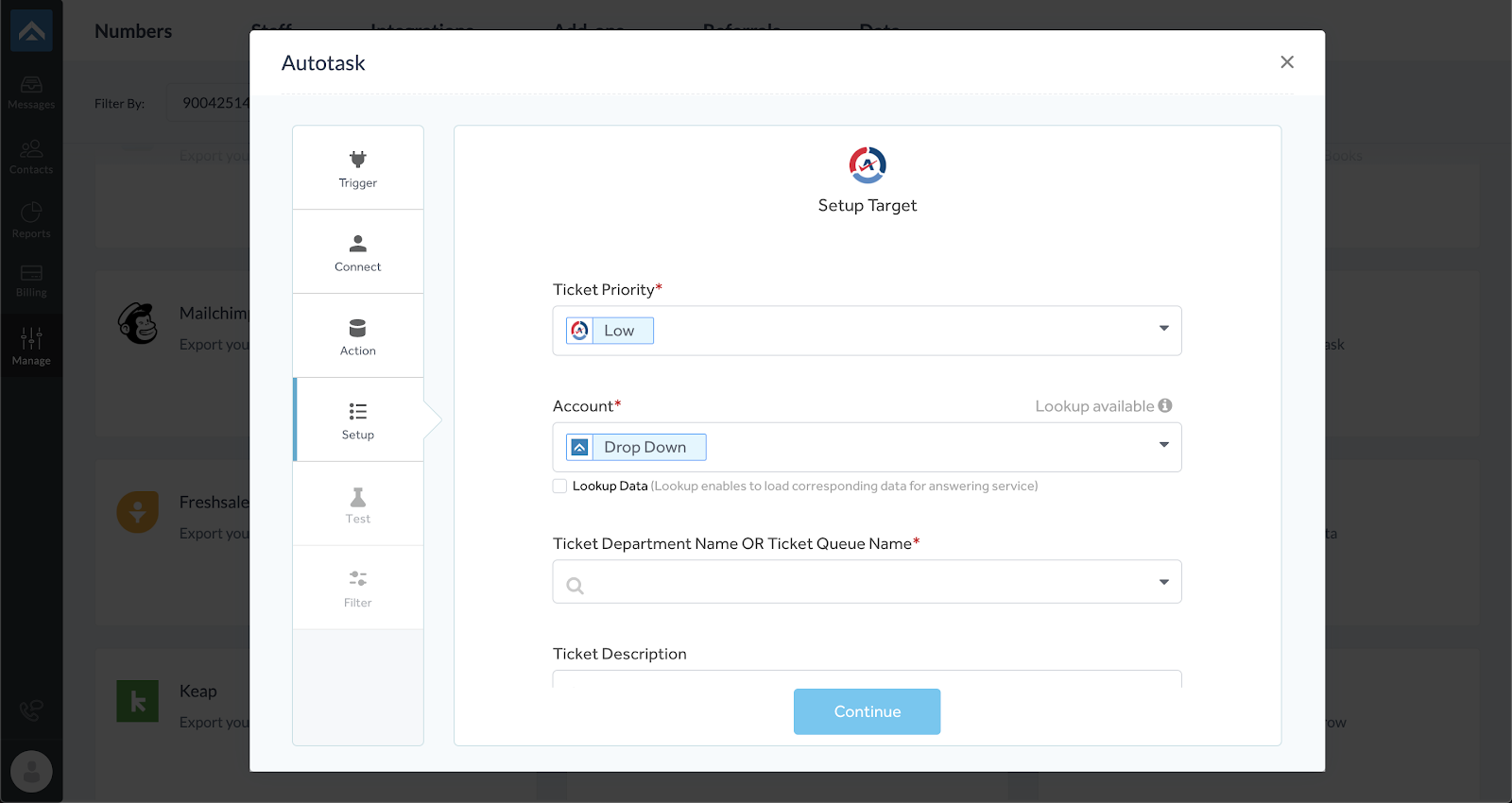
Task: Open Billing in the sidebar
Action: coord(31,281)
